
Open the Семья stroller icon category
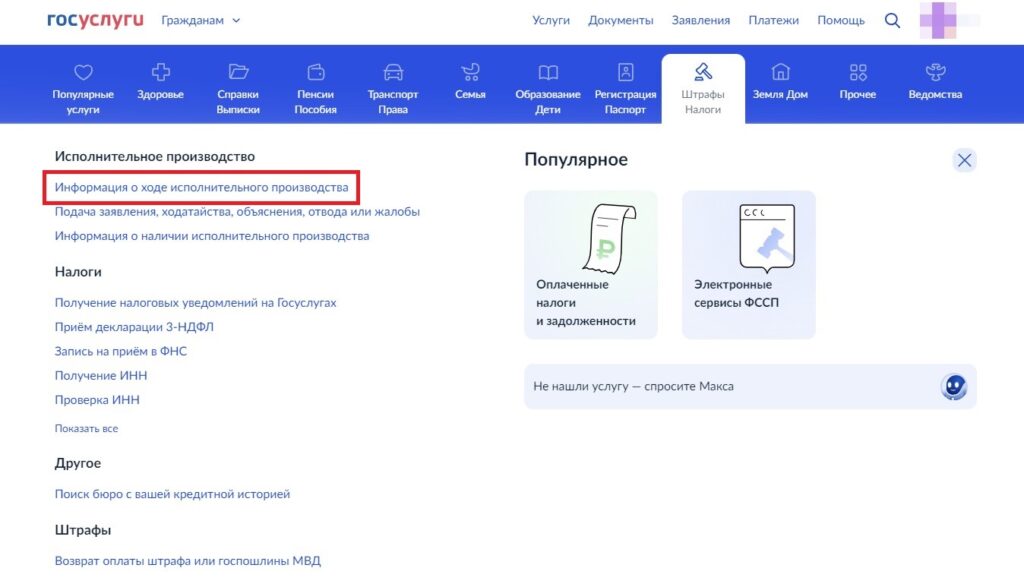click(470, 73)
